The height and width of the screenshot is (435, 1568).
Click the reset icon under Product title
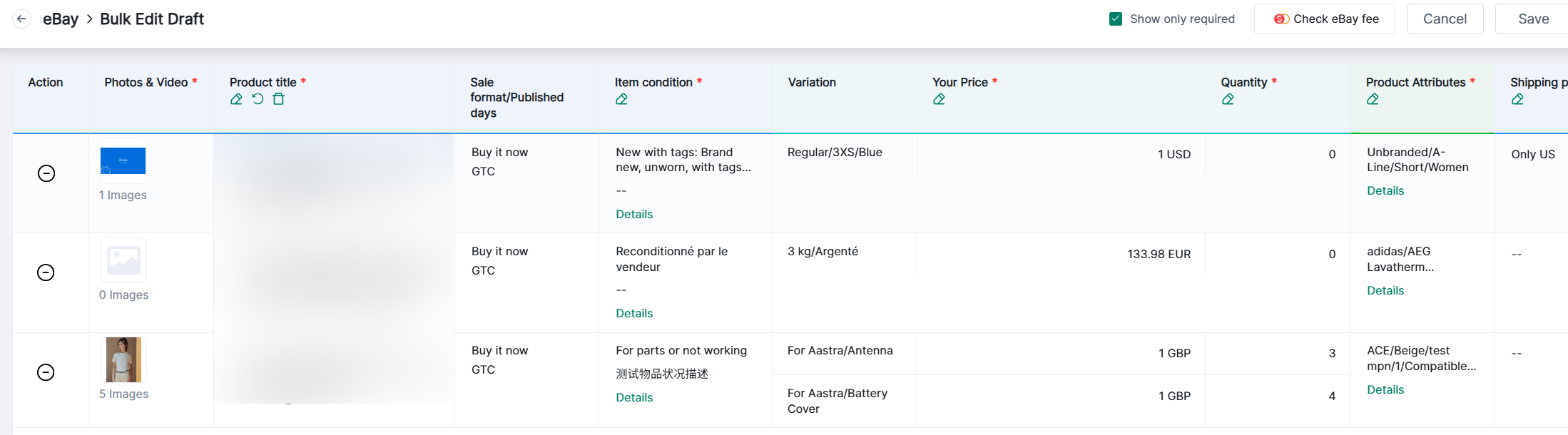258,99
